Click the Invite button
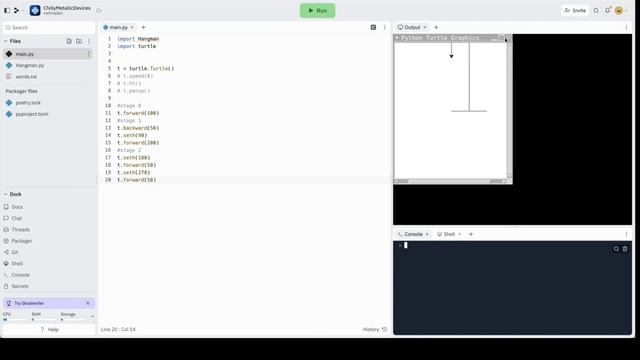 (575, 11)
